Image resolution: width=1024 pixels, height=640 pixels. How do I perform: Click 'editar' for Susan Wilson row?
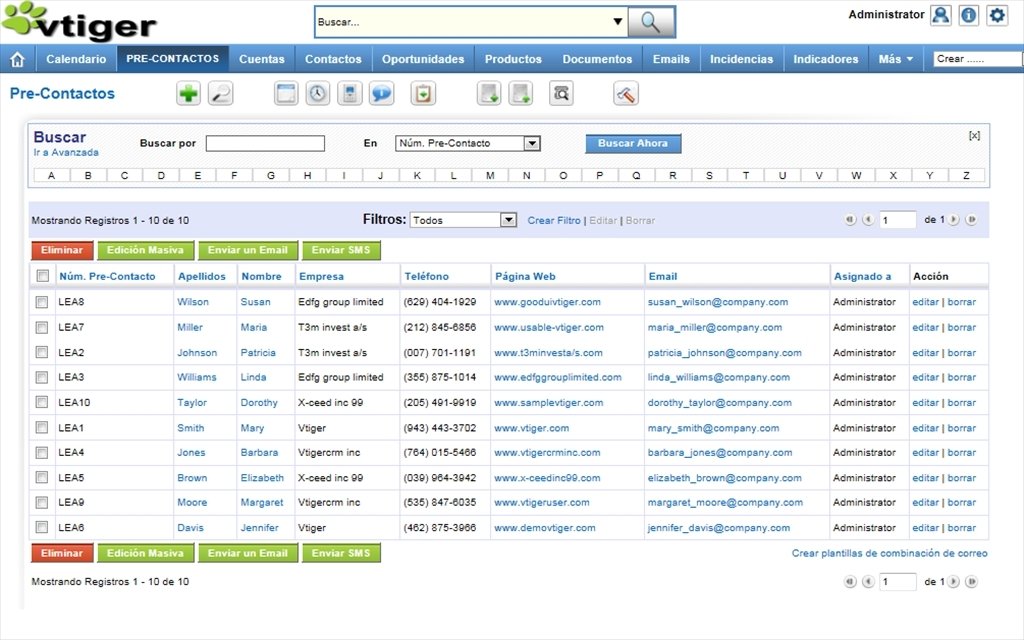point(925,302)
